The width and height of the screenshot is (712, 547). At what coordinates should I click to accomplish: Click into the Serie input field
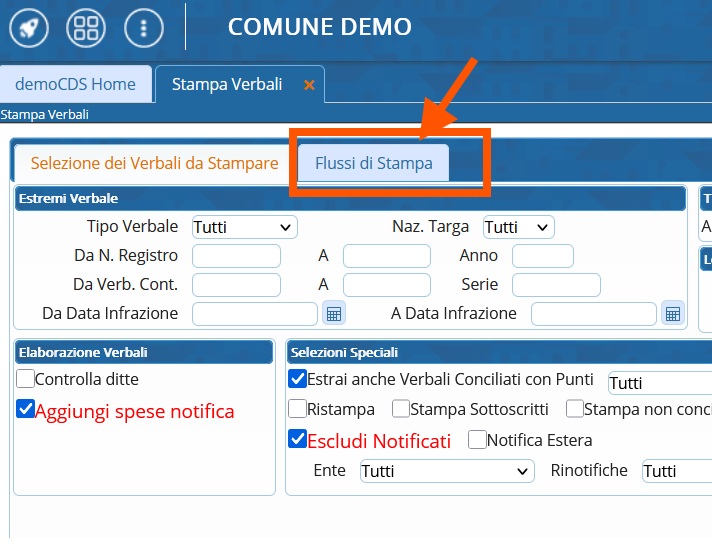(x=556, y=285)
